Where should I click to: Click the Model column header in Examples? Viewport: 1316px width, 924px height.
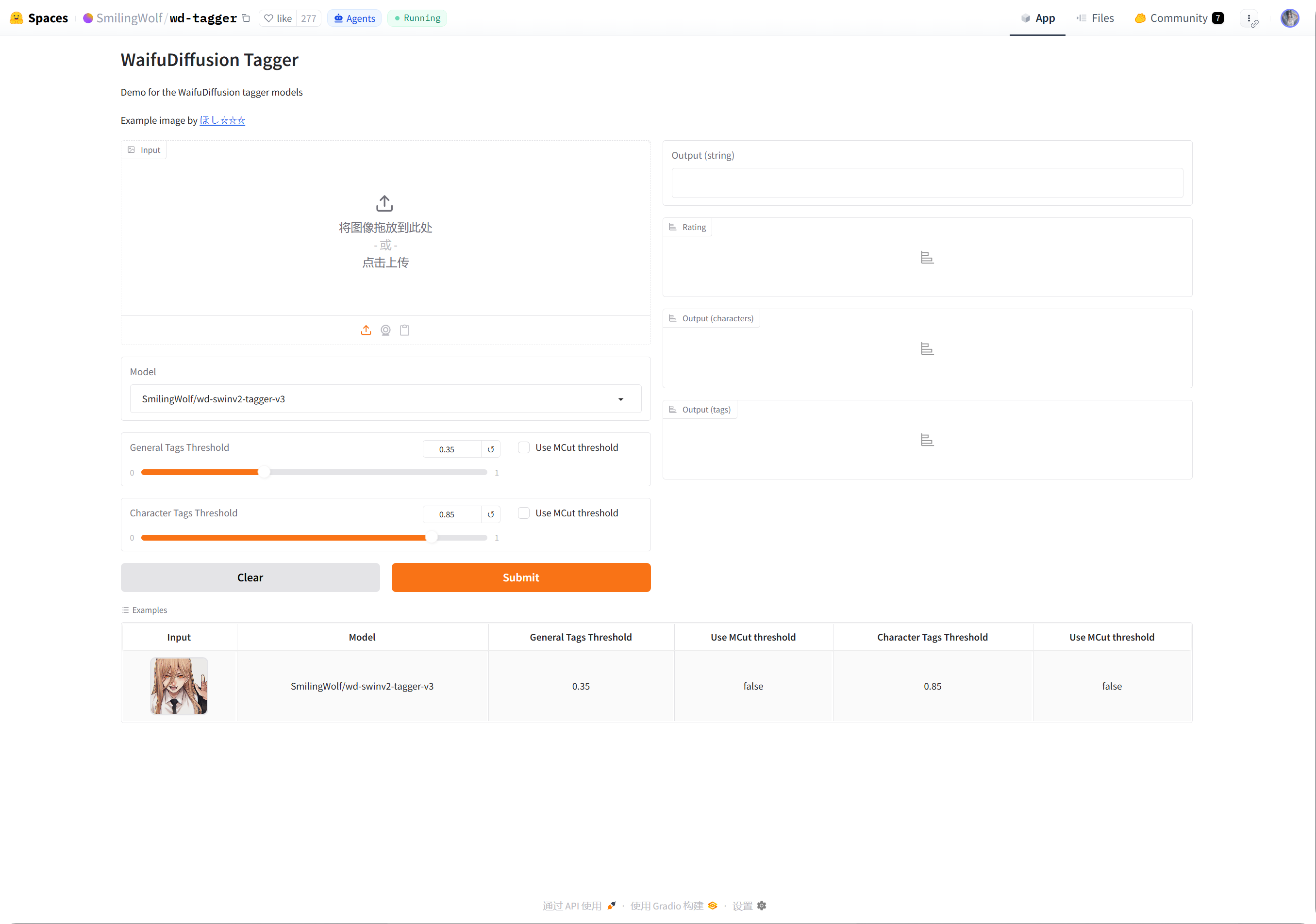point(362,637)
